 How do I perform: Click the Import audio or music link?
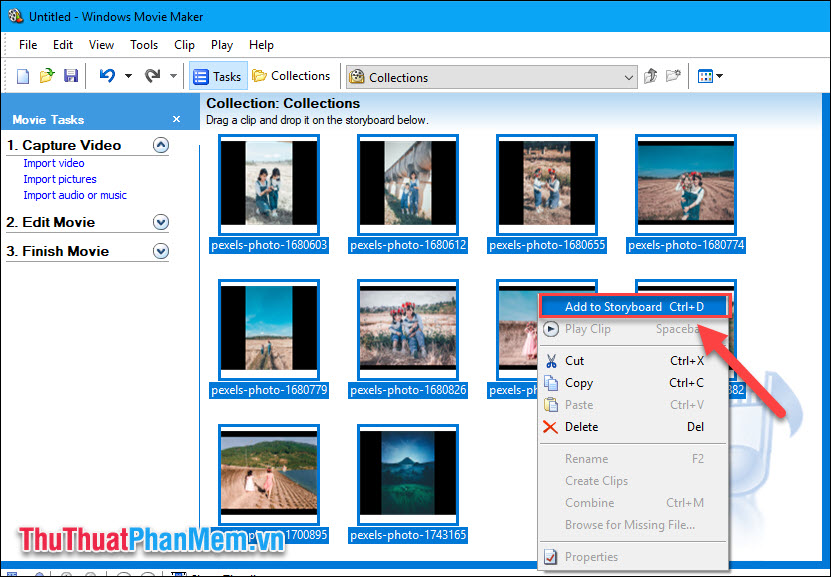(x=74, y=195)
